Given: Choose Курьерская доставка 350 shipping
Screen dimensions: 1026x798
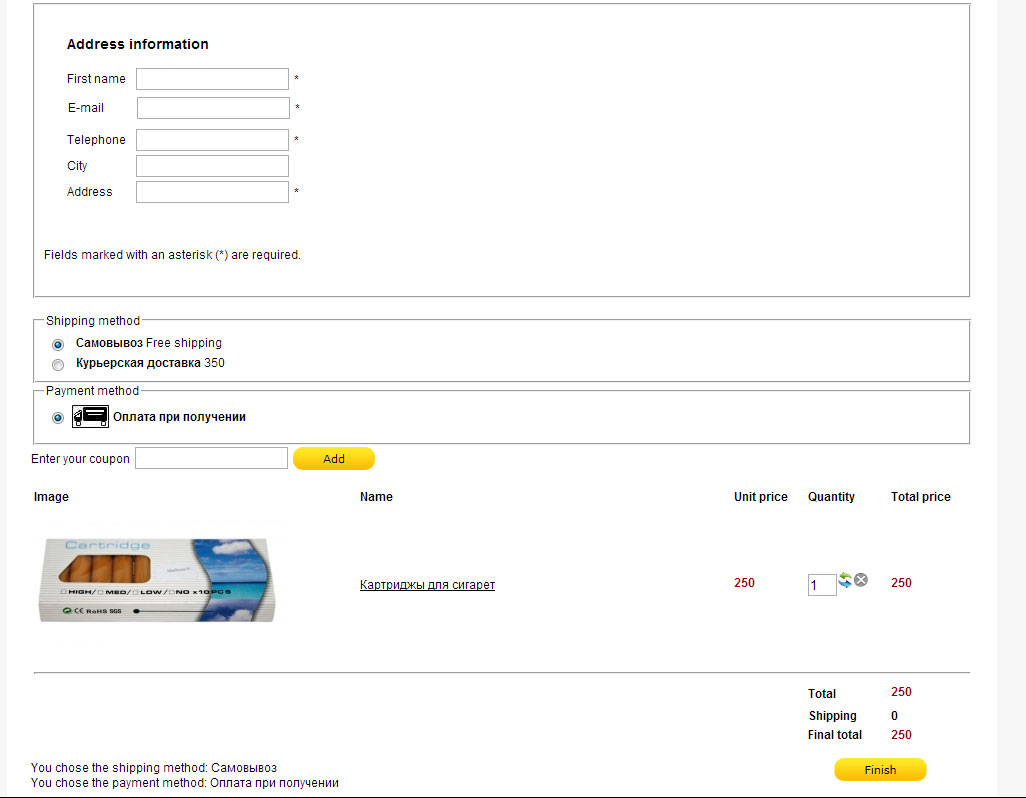Looking at the screenshot, I should 58,365.
